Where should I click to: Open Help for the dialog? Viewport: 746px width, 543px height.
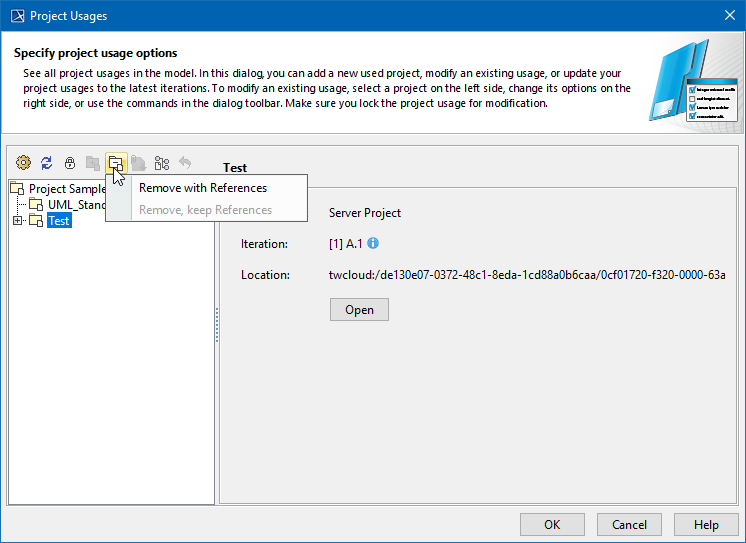[706, 524]
